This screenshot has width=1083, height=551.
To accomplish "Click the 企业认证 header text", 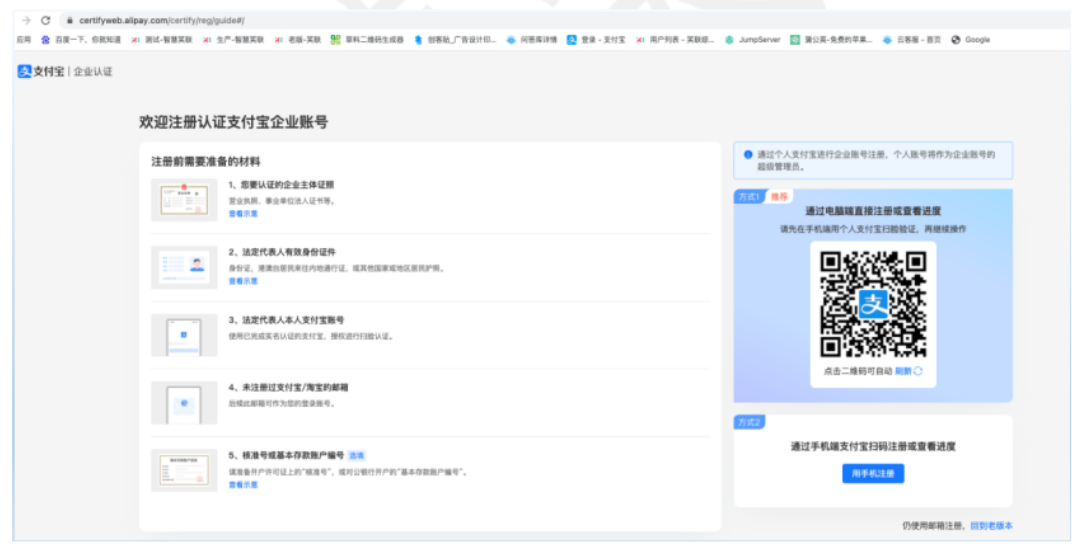I will (93, 72).
